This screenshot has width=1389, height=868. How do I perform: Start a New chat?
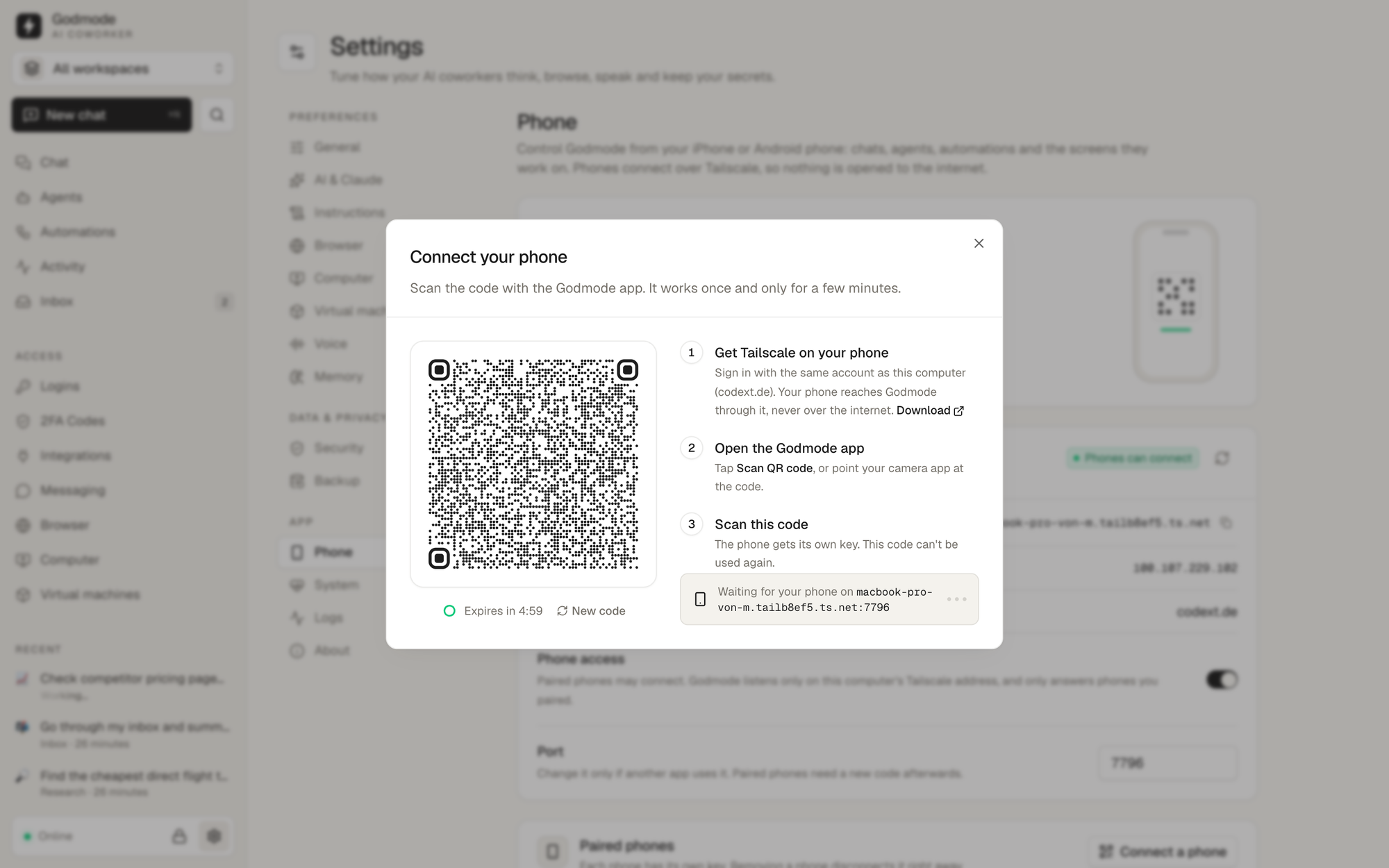coord(101,115)
